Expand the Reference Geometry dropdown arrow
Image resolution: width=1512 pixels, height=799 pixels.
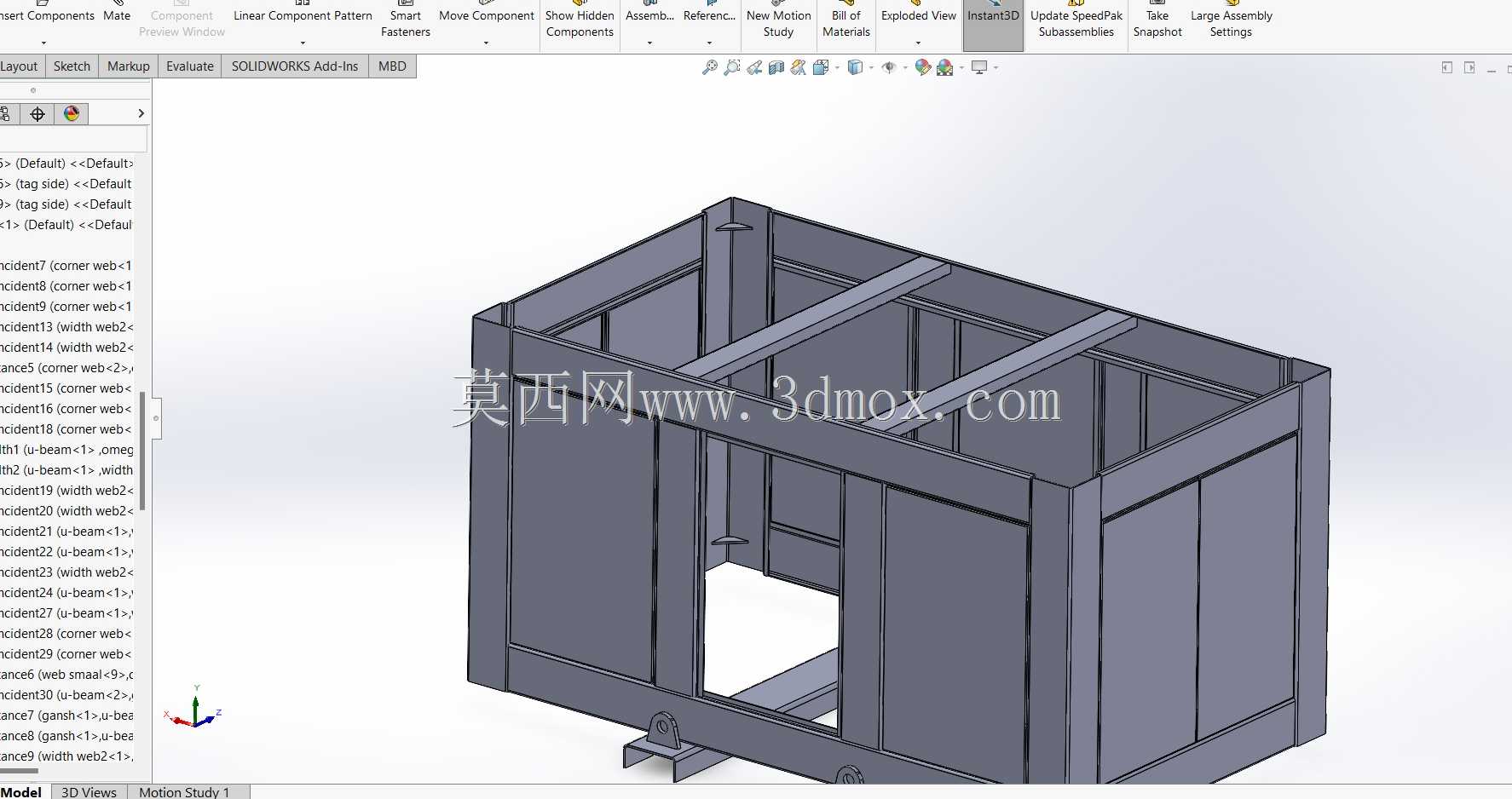coord(709,43)
